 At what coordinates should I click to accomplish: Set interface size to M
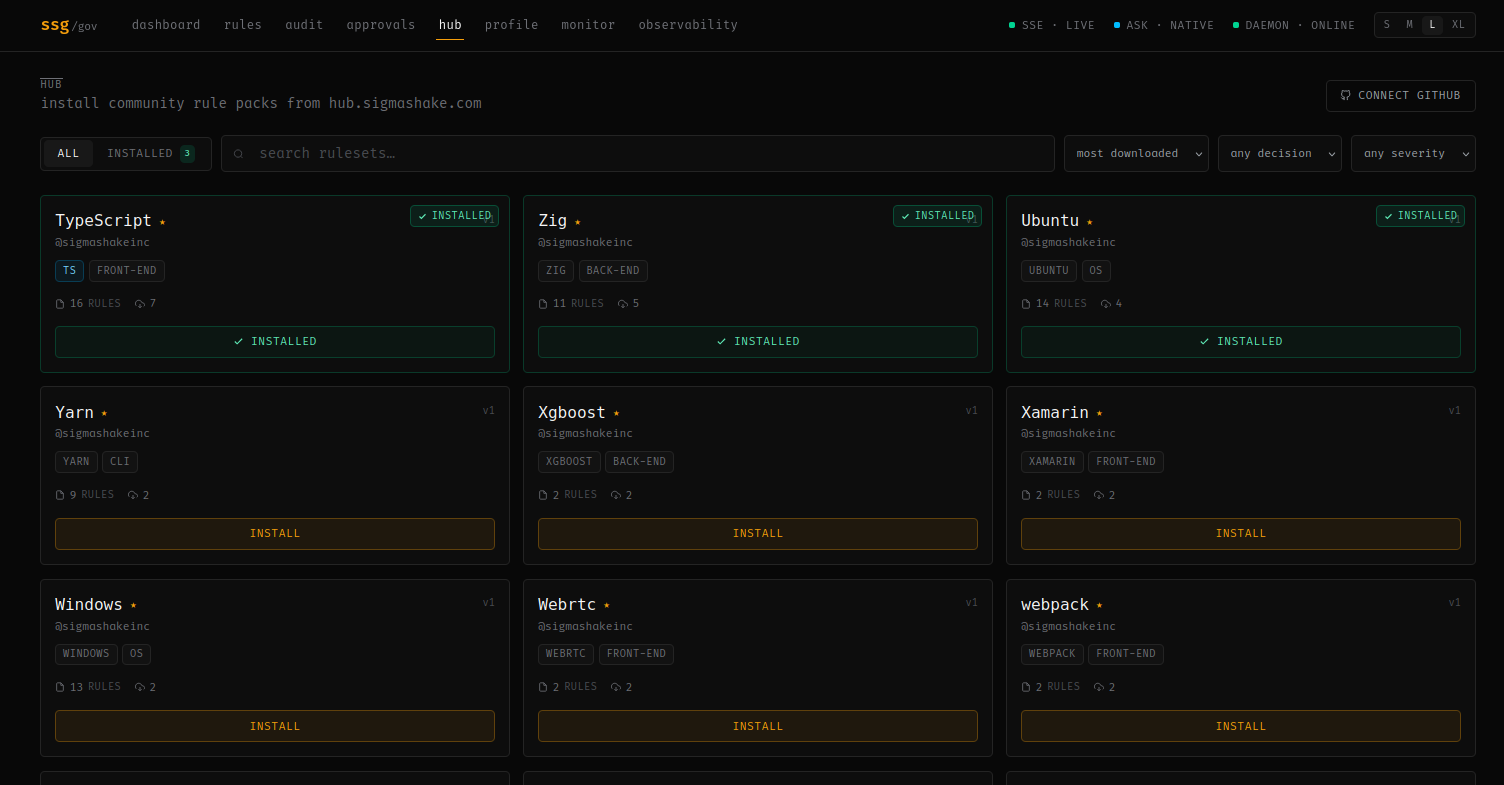click(1409, 25)
